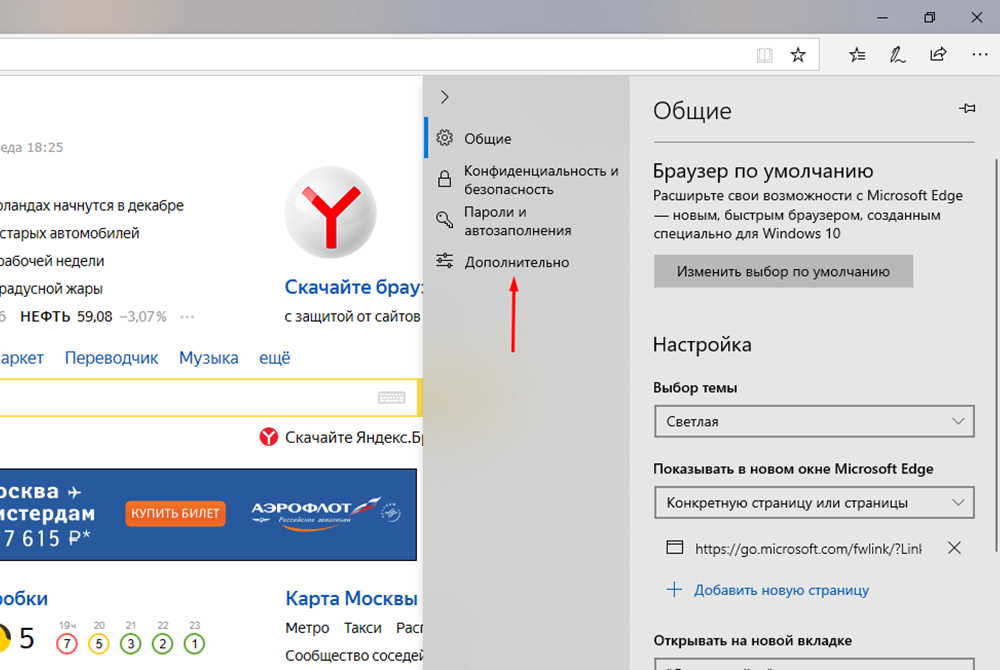
Task: Pin the settings pane with pin icon
Action: coord(966,109)
